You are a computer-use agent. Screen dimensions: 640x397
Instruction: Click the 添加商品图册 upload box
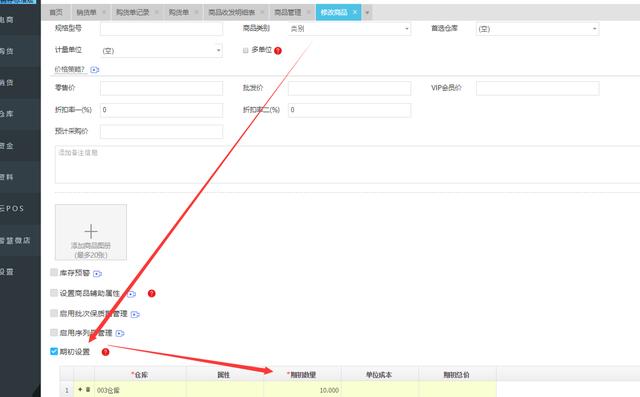point(91,232)
